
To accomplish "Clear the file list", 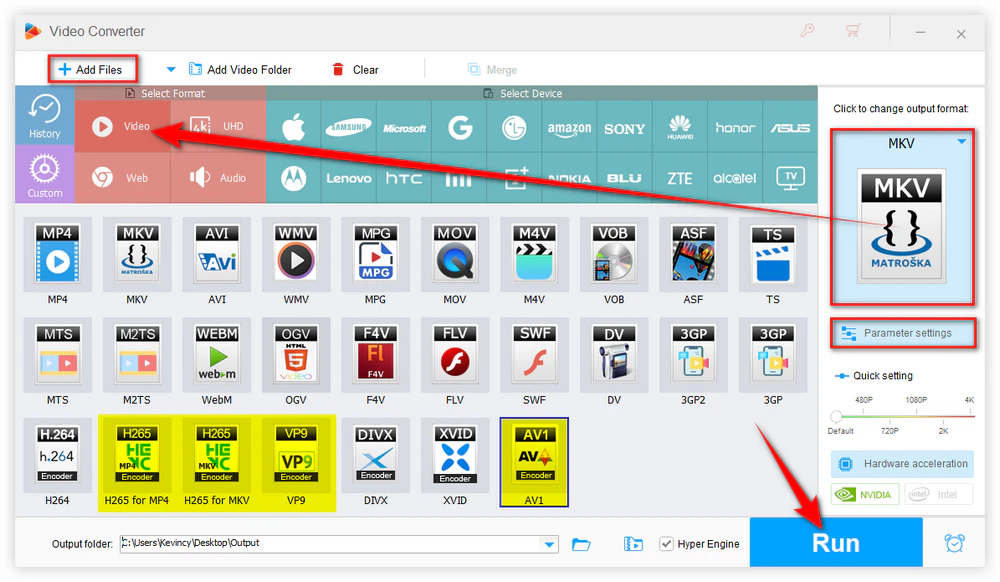I will [356, 69].
